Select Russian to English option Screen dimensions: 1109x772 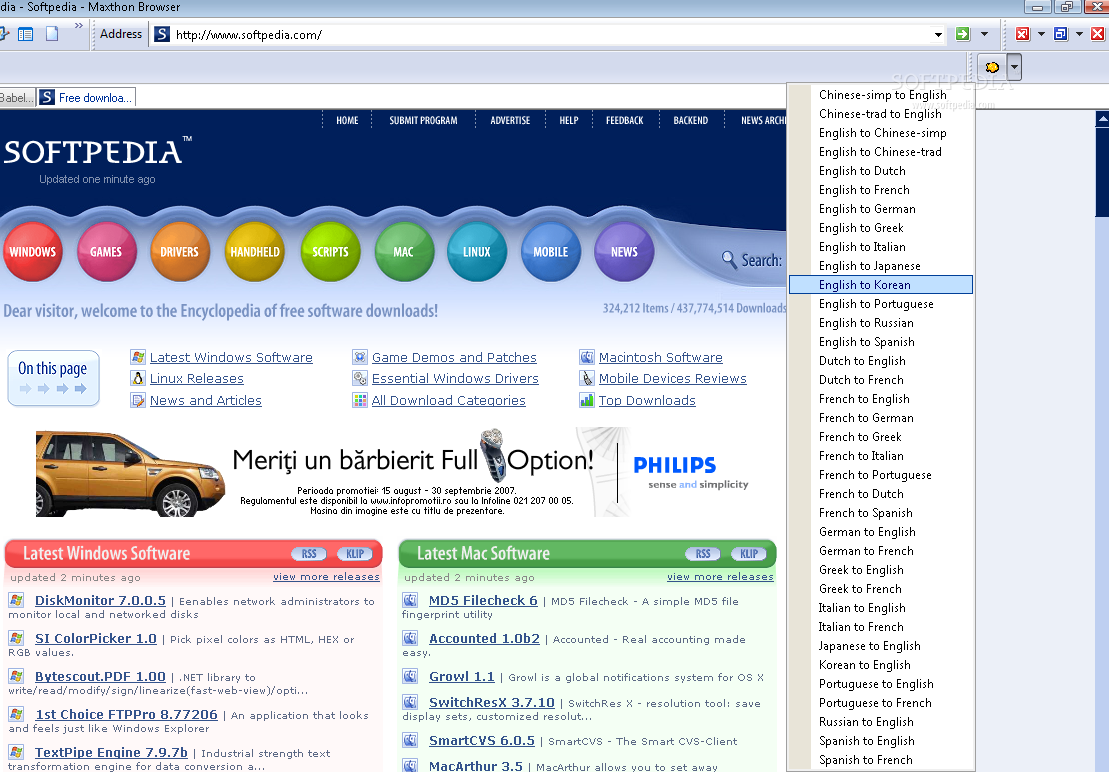[881, 723]
